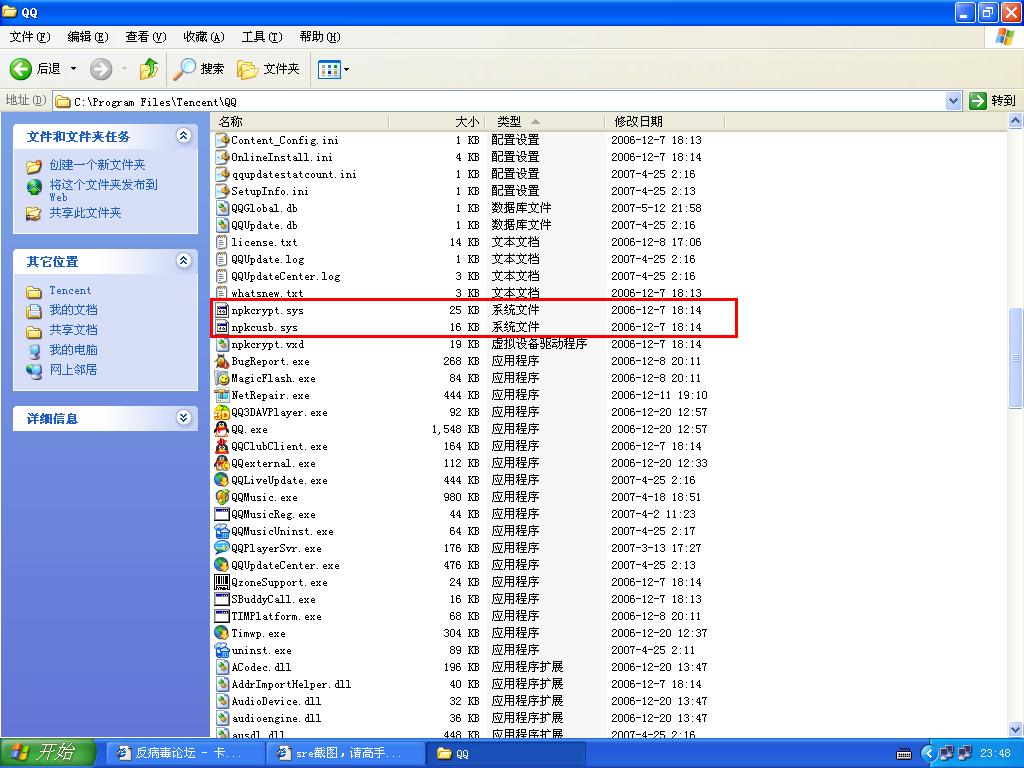Click 将这个文件夹发布到 Web link
Image resolution: width=1024 pixels, height=768 pixels.
(103, 190)
